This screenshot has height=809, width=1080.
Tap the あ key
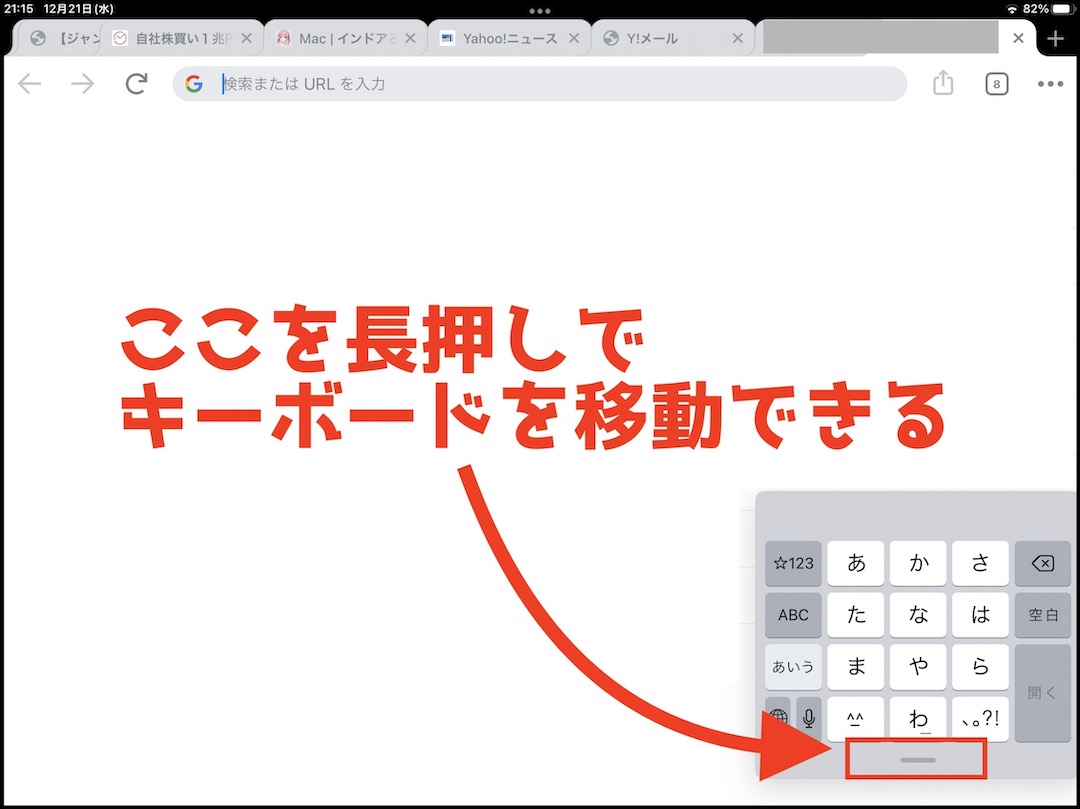(x=855, y=563)
